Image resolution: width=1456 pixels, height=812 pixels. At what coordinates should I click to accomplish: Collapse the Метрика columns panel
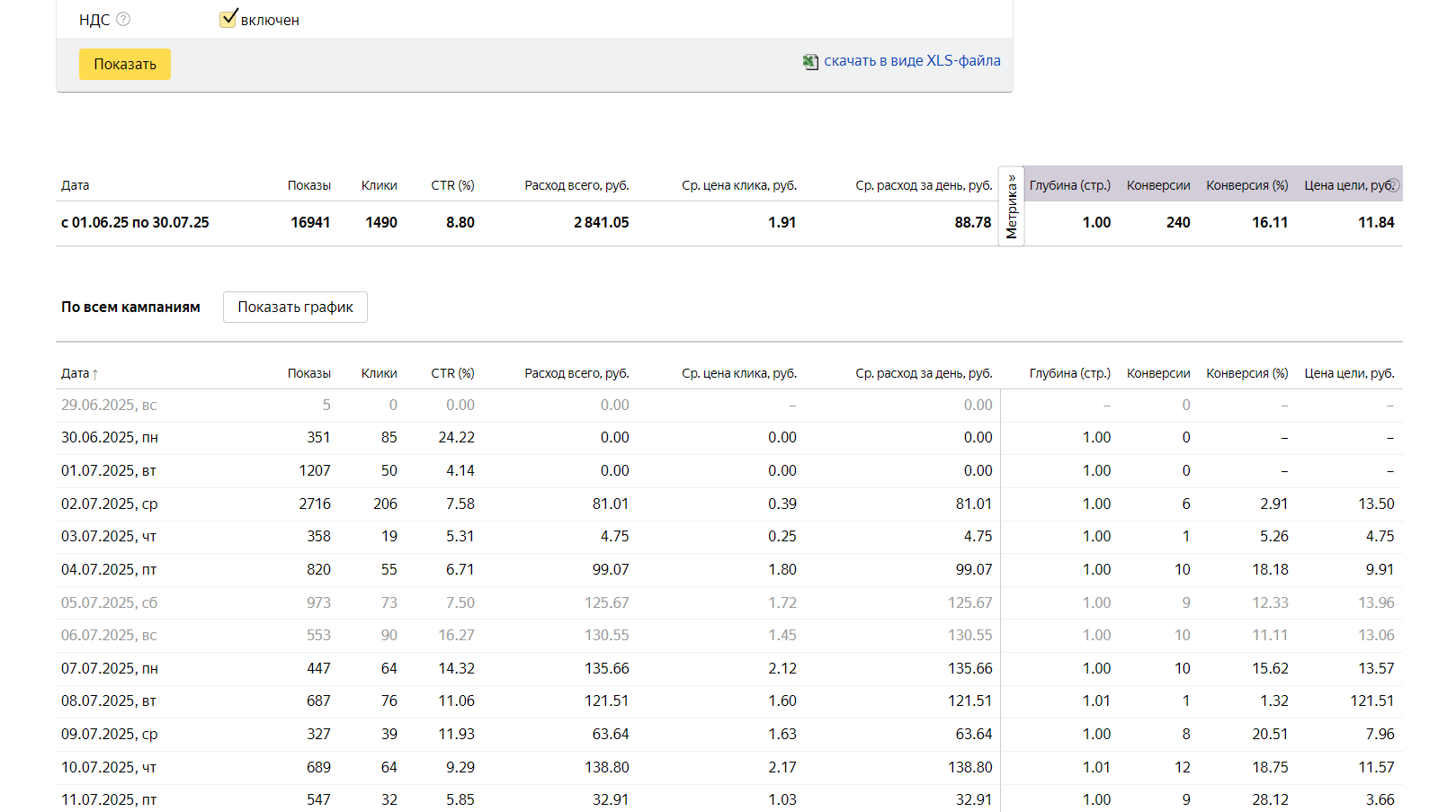point(1012,208)
